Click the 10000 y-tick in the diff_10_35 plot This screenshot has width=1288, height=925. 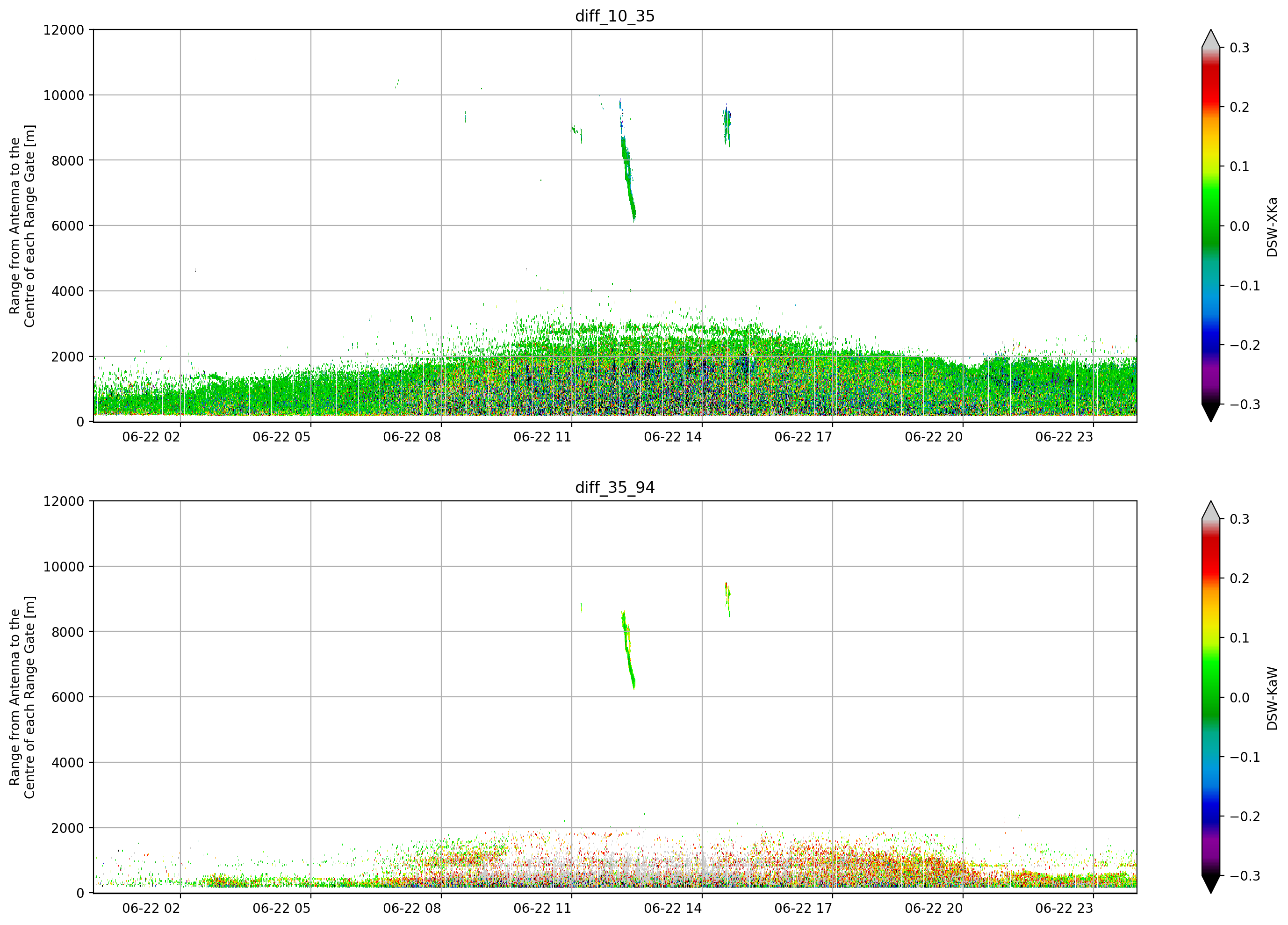(x=64, y=95)
